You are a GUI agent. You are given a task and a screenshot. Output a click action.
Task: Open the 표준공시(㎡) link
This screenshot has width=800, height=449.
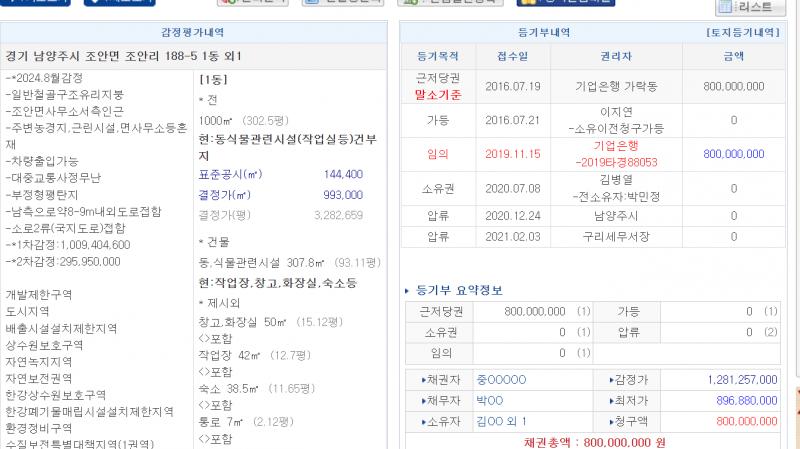click(x=230, y=174)
